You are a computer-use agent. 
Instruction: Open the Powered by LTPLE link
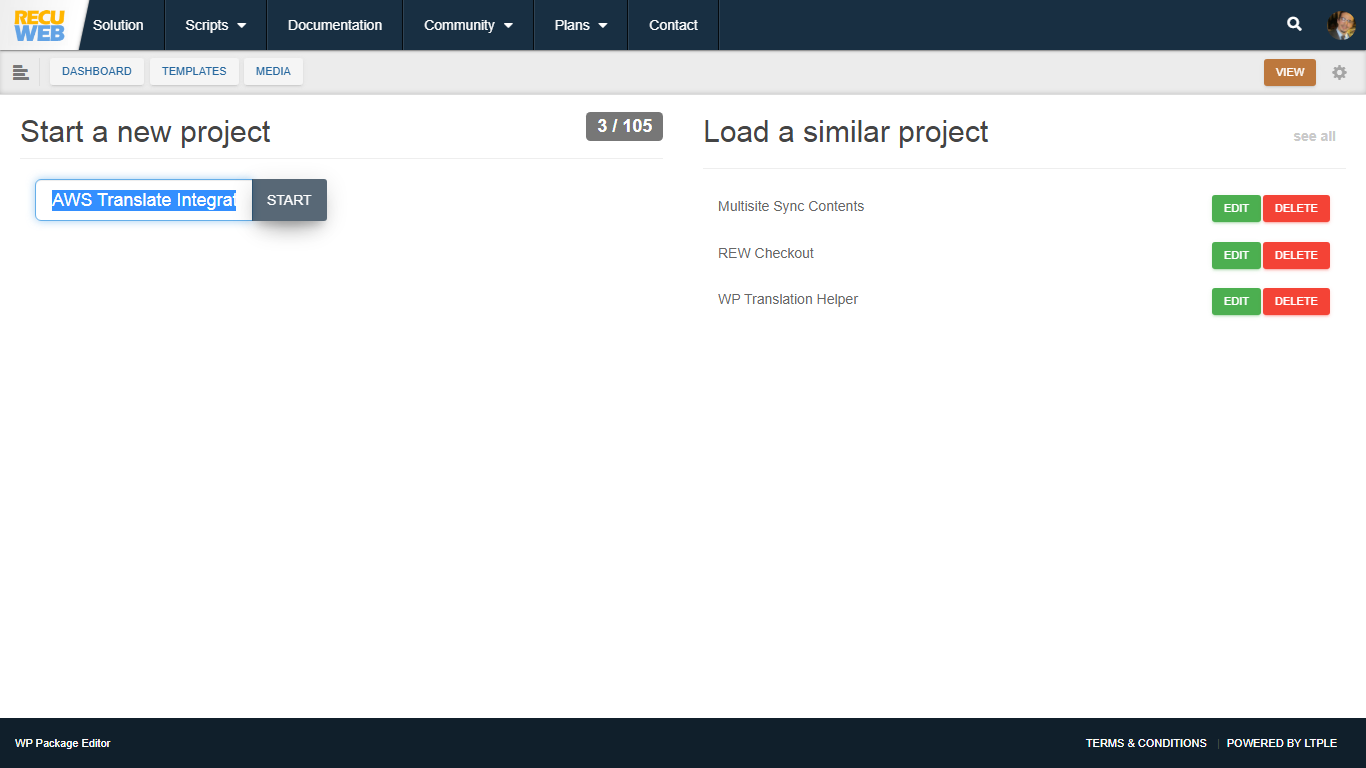[1282, 743]
